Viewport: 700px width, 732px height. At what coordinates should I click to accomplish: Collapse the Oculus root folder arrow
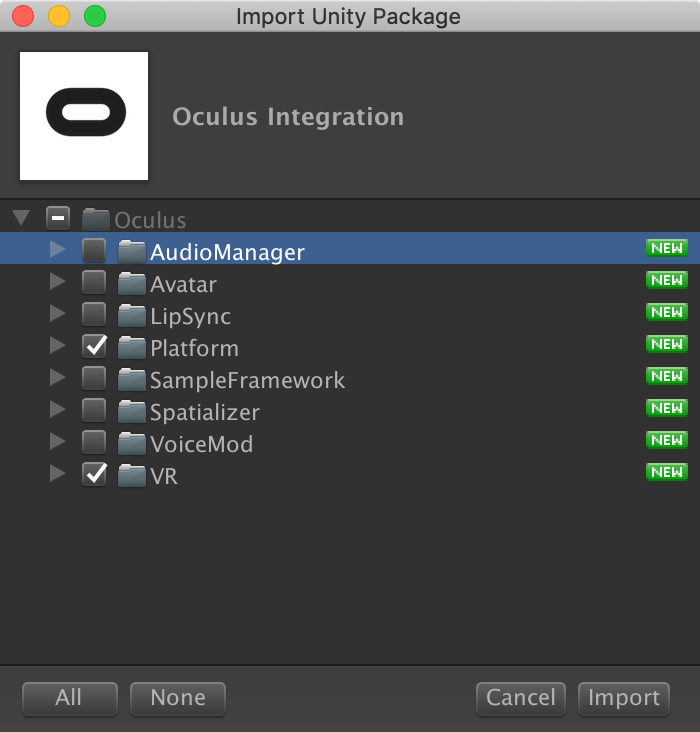(x=21, y=218)
